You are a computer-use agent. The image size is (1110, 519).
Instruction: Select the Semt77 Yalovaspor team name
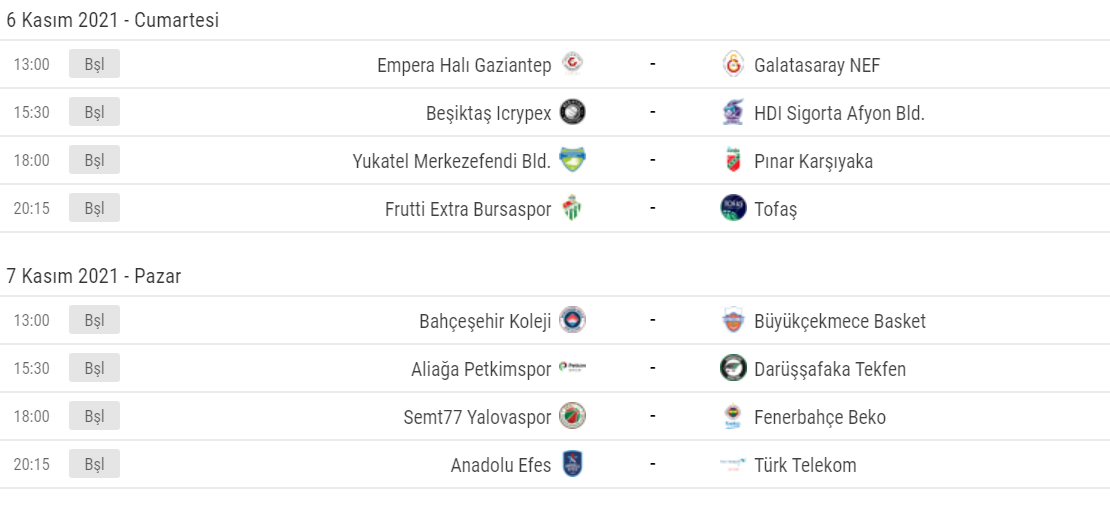coord(477,417)
